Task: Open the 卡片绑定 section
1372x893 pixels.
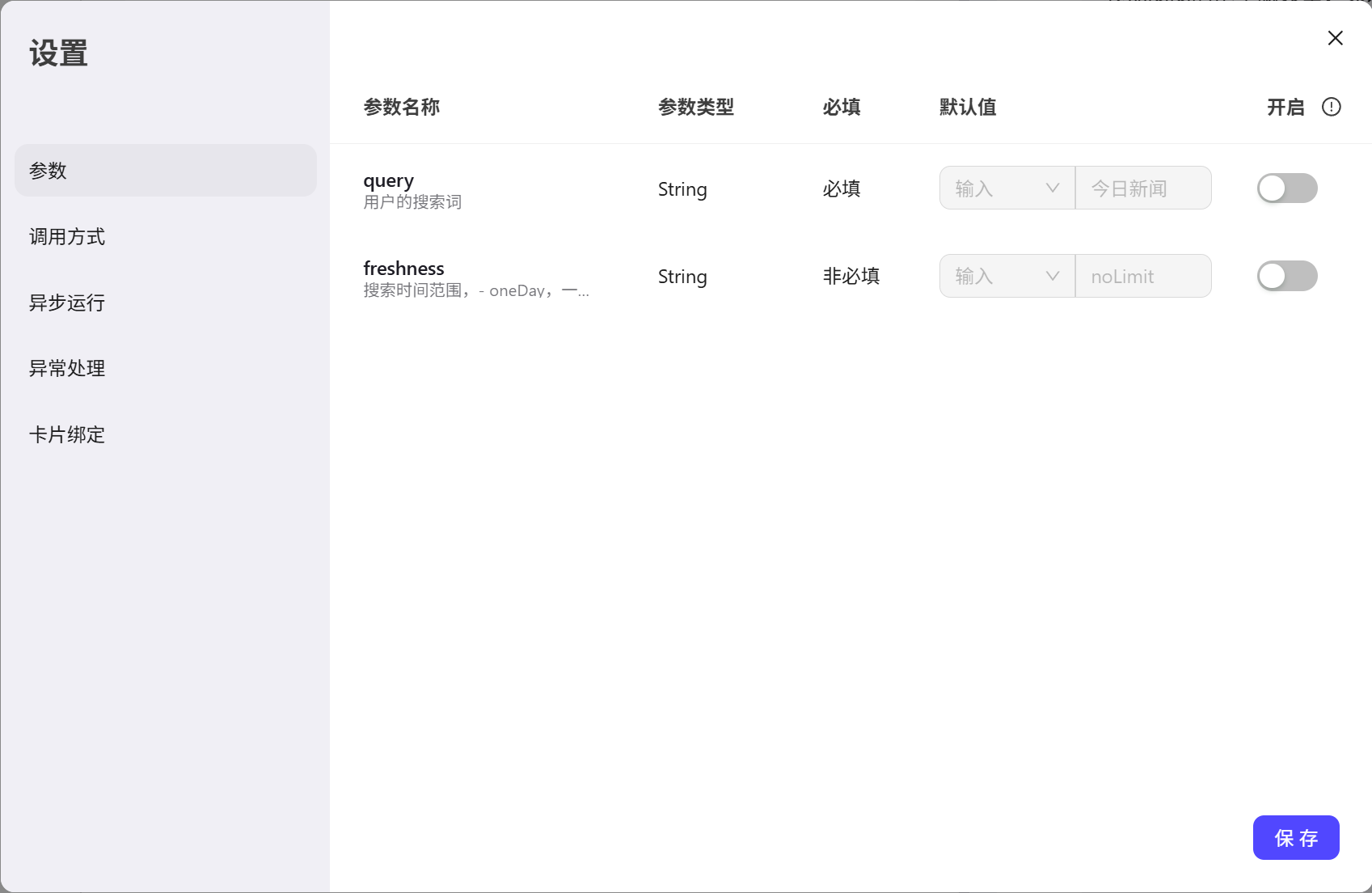Action: tap(67, 434)
